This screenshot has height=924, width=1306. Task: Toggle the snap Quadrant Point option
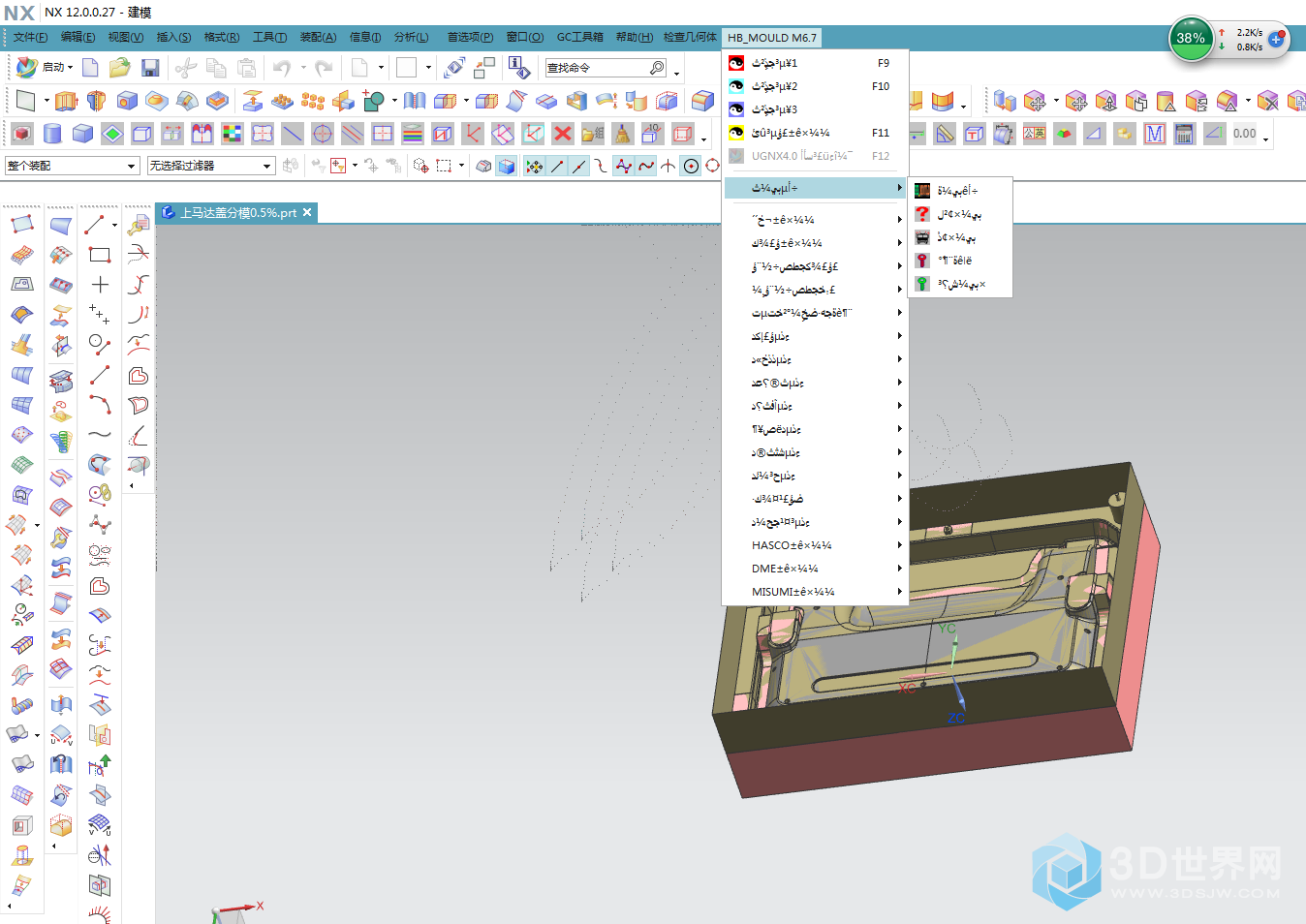tap(713, 166)
